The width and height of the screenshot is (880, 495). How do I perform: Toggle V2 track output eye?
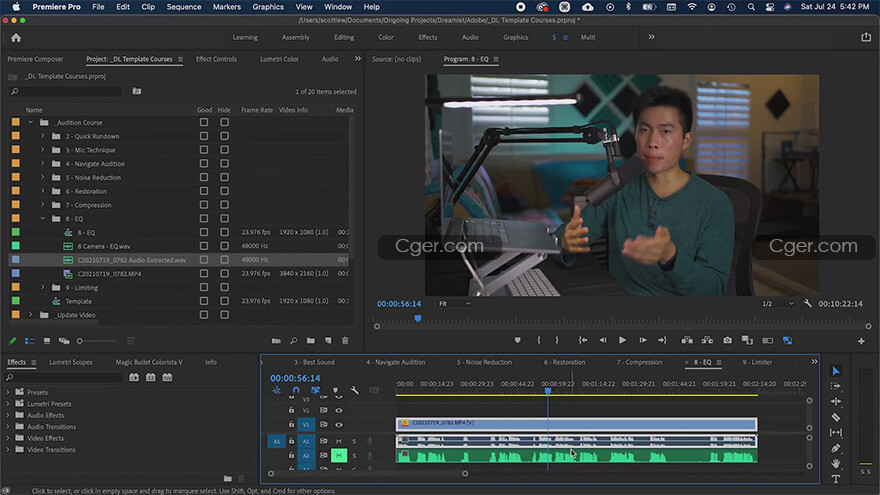(338, 410)
